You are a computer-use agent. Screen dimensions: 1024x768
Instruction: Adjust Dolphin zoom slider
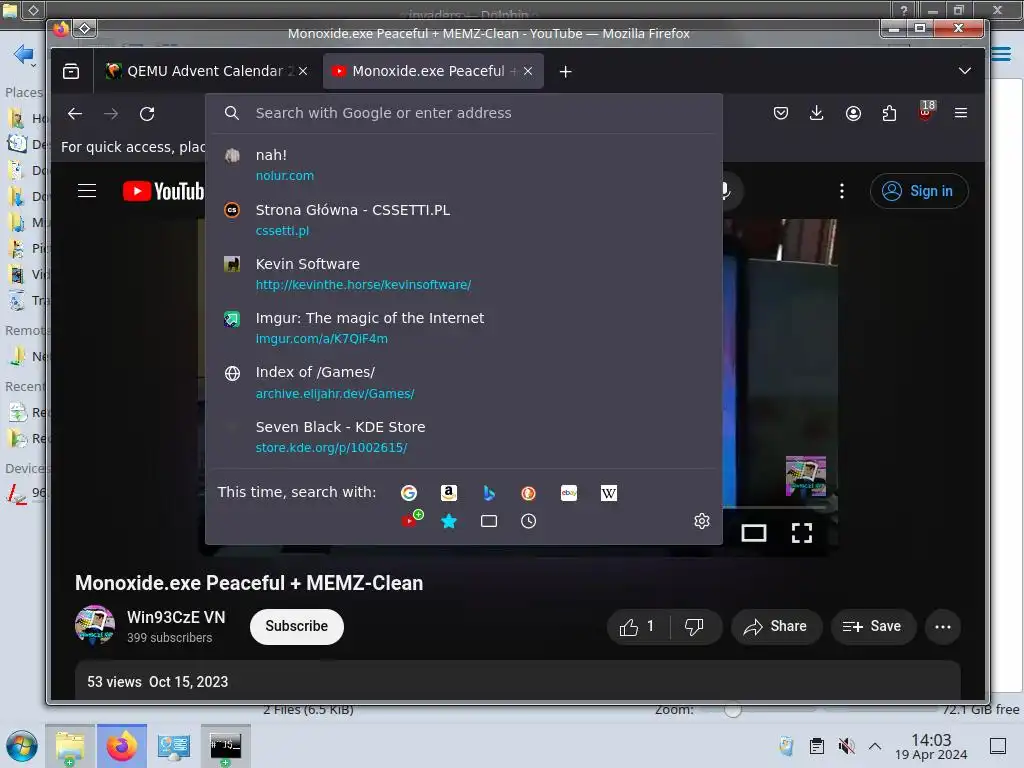click(x=732, y=711)
